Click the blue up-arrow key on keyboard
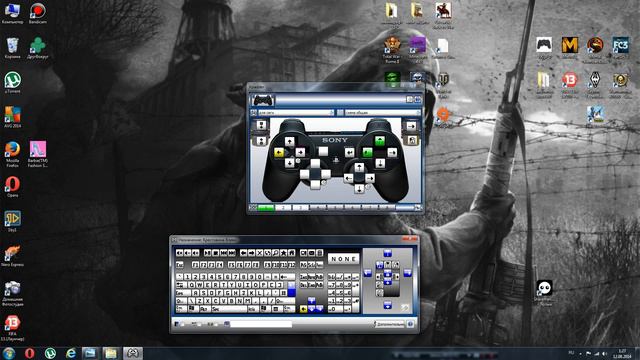The image size is (640, 360). 311,300
